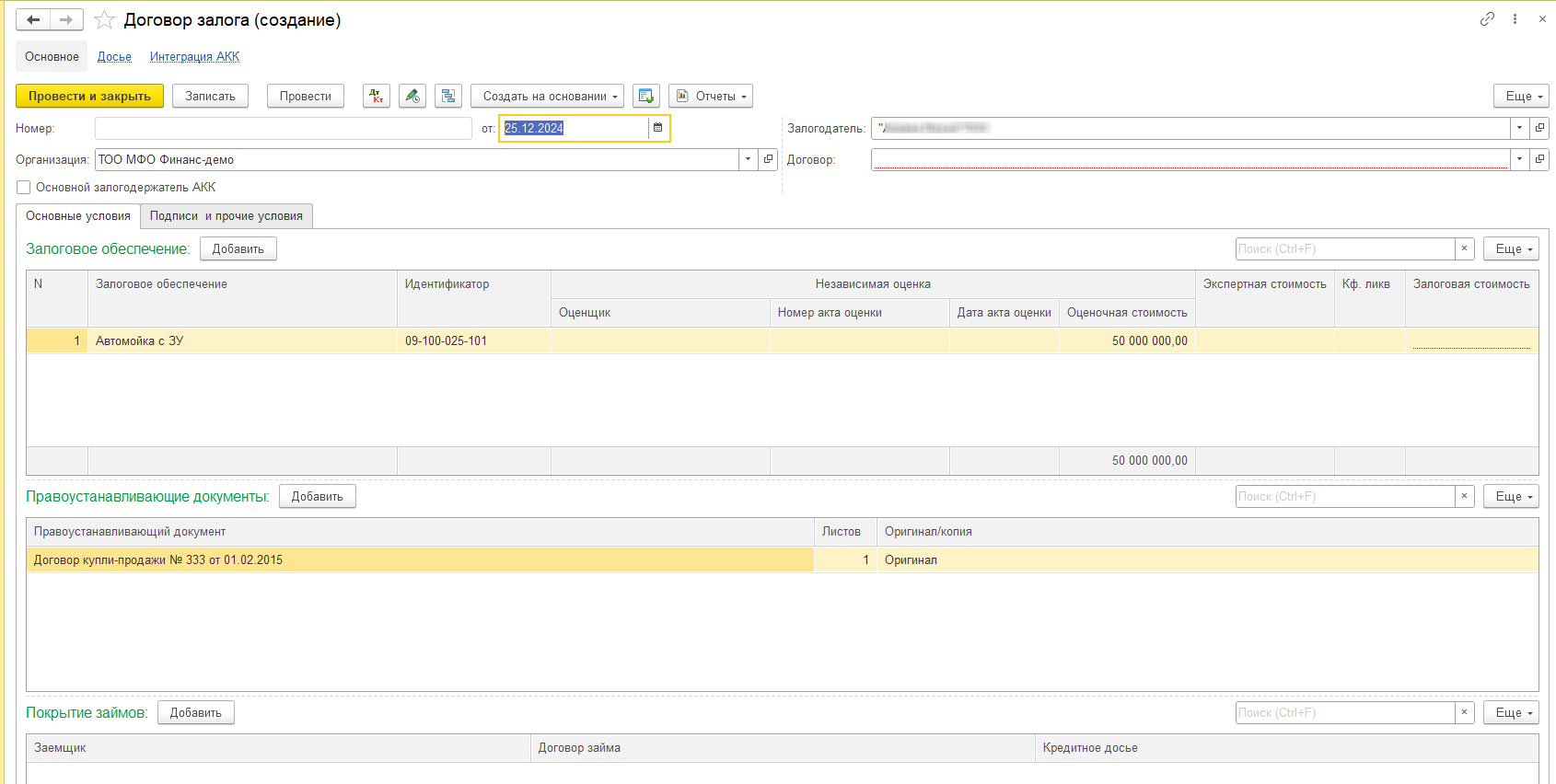The height and width of the screenshot is (784, 1556).
Task: Open the Отчеты dropdown menu
Action: point(711,96)
